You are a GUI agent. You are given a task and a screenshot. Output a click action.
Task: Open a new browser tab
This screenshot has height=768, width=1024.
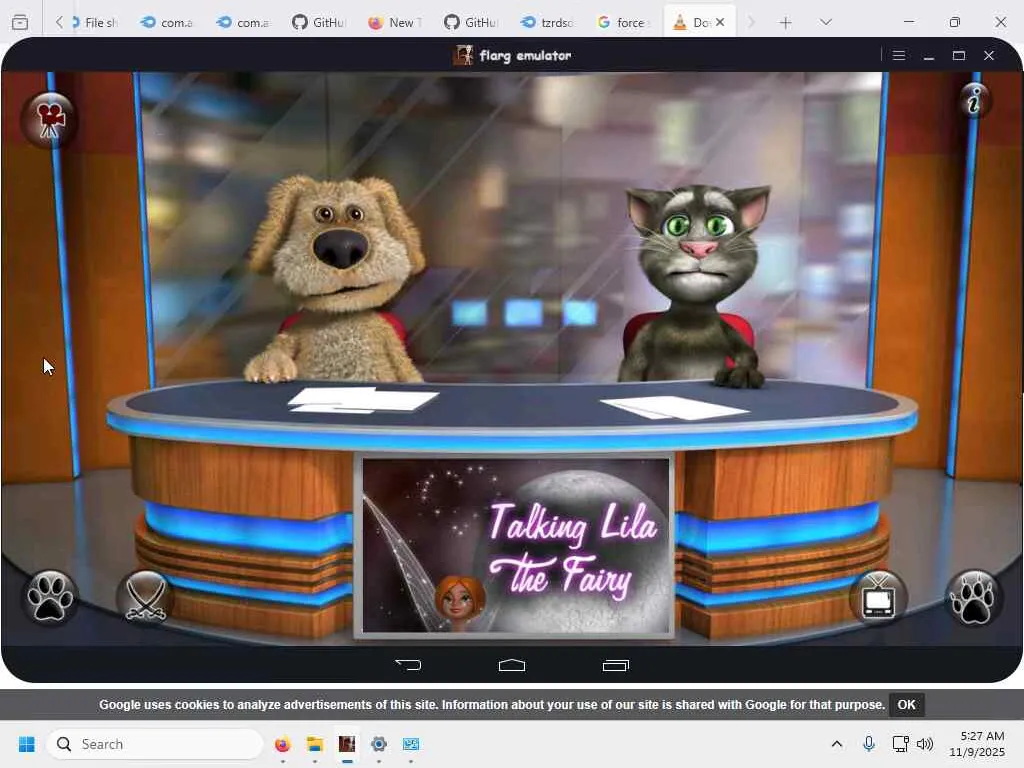click(x=786, y=23)
